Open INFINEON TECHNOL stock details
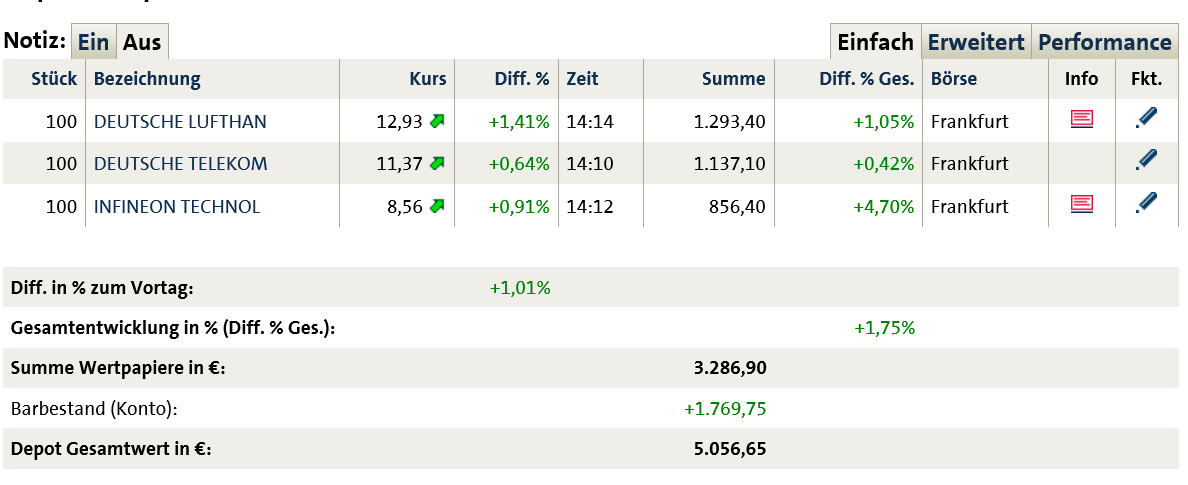 pyautogui.click(x=176, y=207)
